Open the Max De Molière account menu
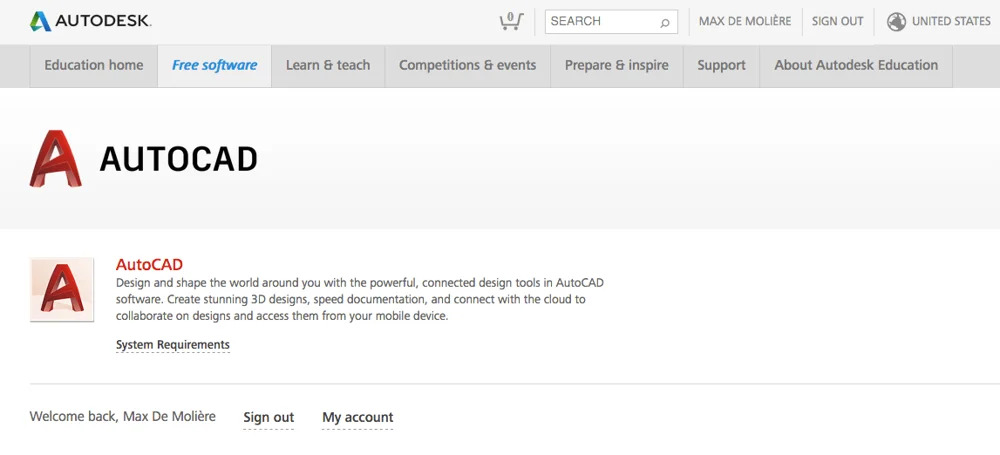Viewport: 1000px width, 455px height. click(744, 21)
